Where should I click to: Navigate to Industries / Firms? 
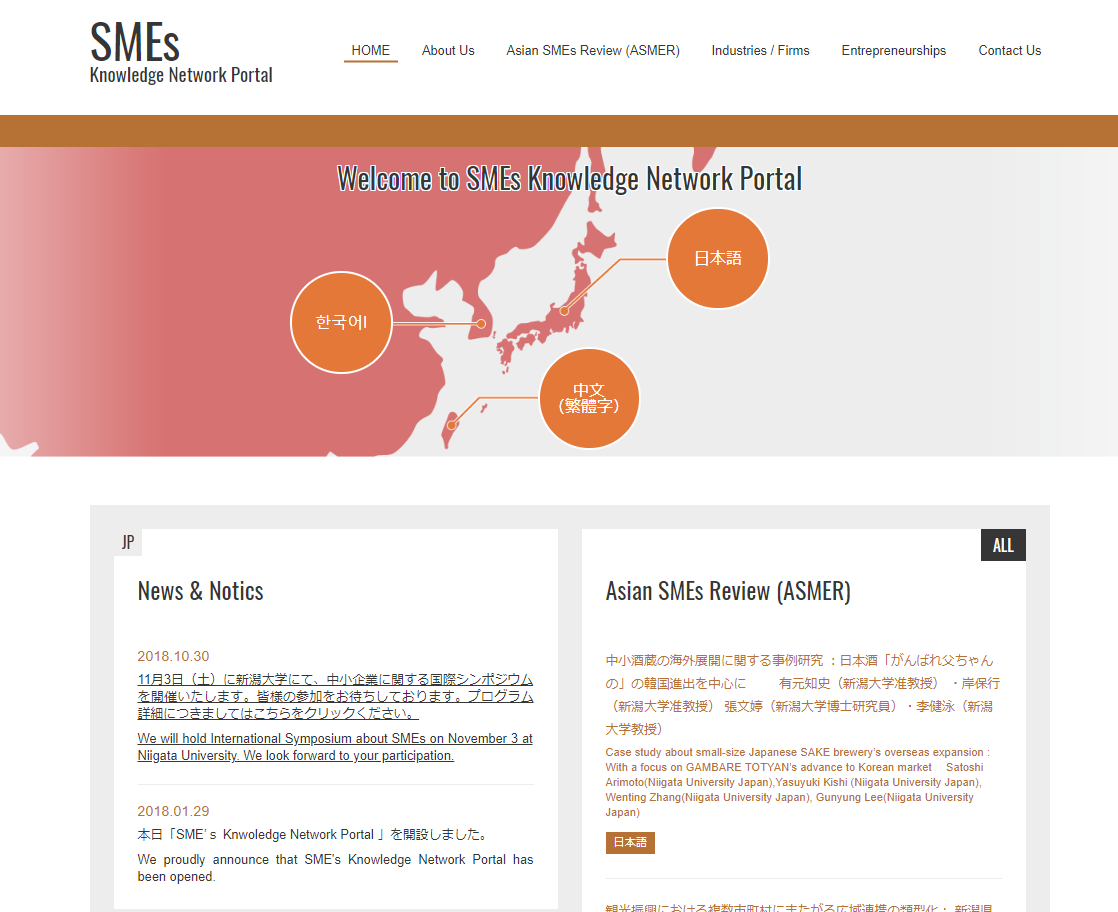tap(760, 50)
